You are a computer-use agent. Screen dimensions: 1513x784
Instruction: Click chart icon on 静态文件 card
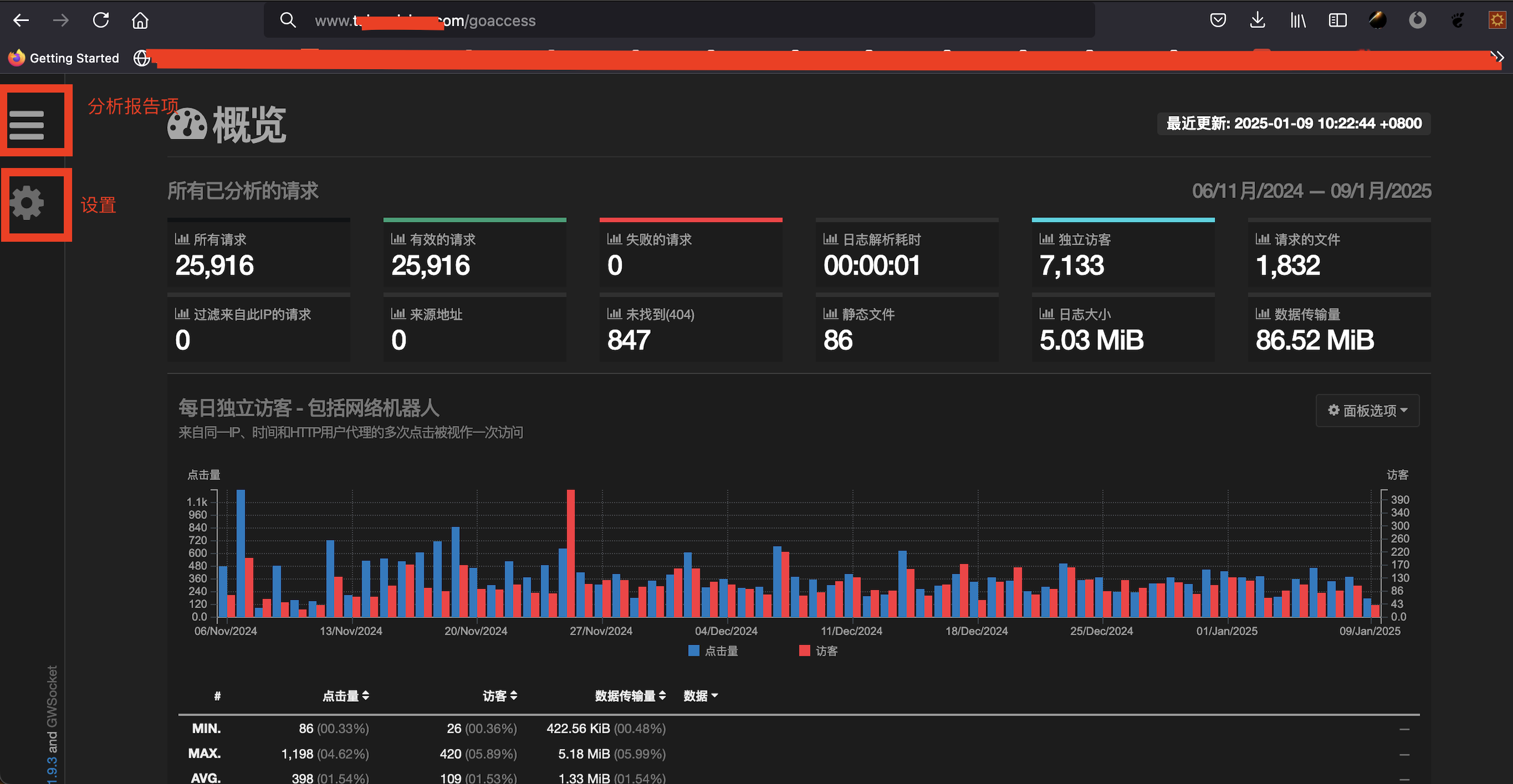[x=830, y=314]
